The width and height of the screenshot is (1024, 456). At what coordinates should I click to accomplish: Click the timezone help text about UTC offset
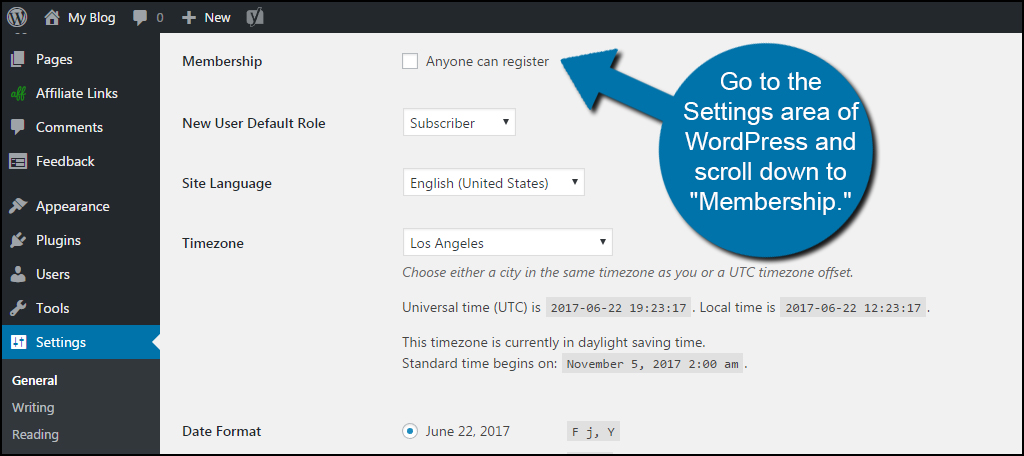[628, 272]
